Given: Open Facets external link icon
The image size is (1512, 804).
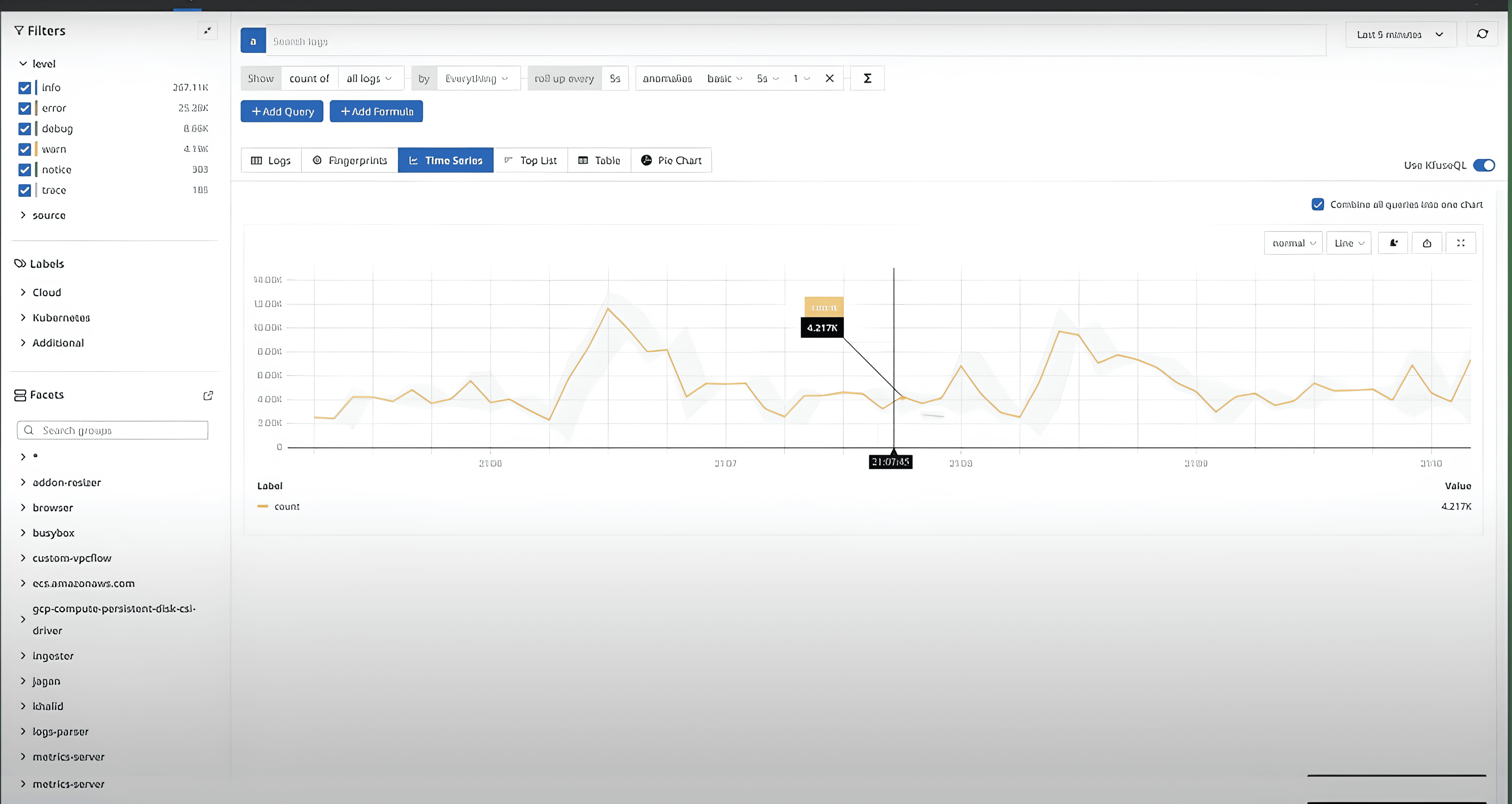Looking at the screenshot, I should point(208,396).
